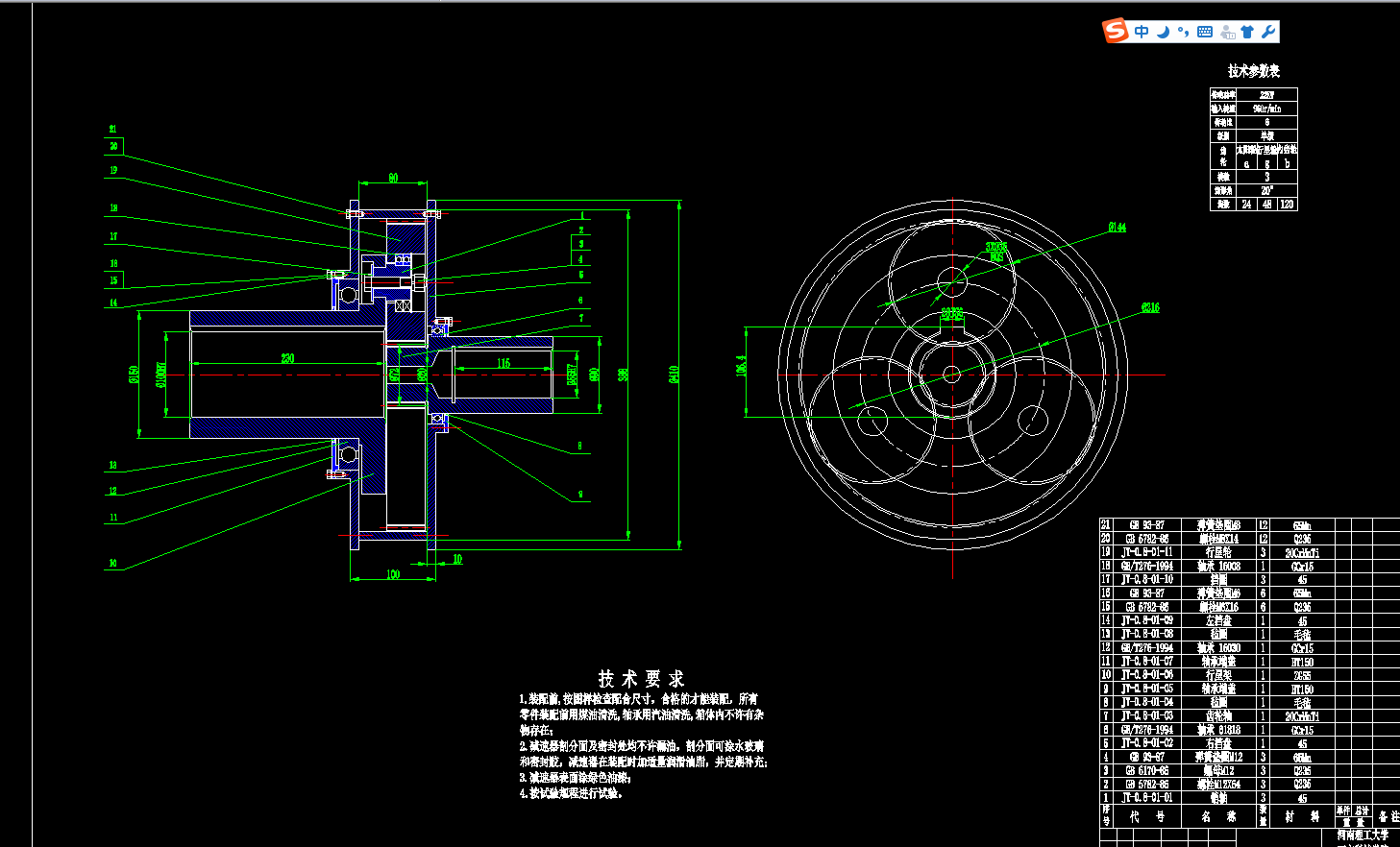Image resolution: width=1400 pixels, height=847 pixels.
Task: Select the 技术参数表 table title
Action: [1254, 71]
